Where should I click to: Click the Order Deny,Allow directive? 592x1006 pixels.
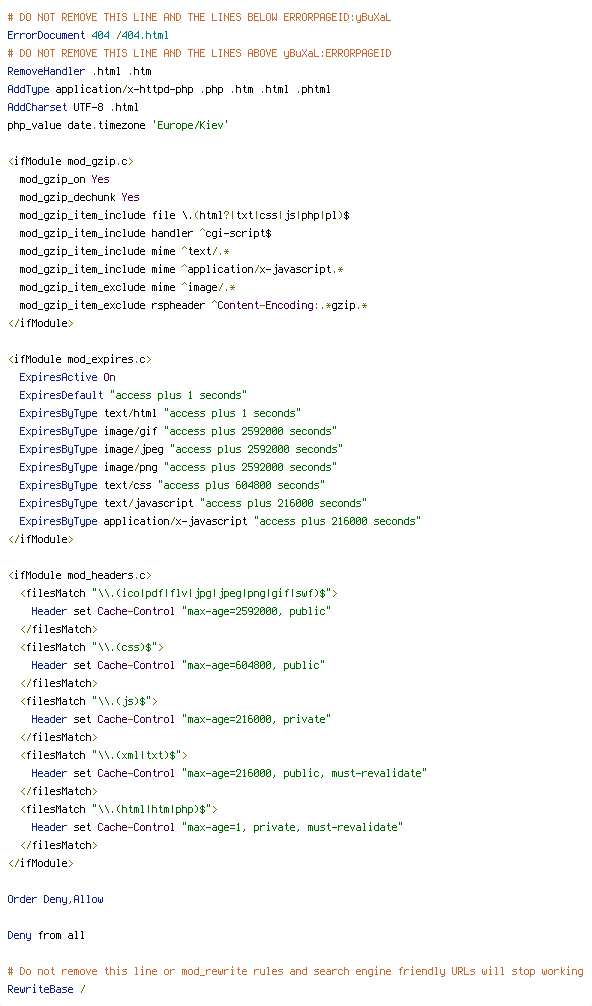point(55,899)
